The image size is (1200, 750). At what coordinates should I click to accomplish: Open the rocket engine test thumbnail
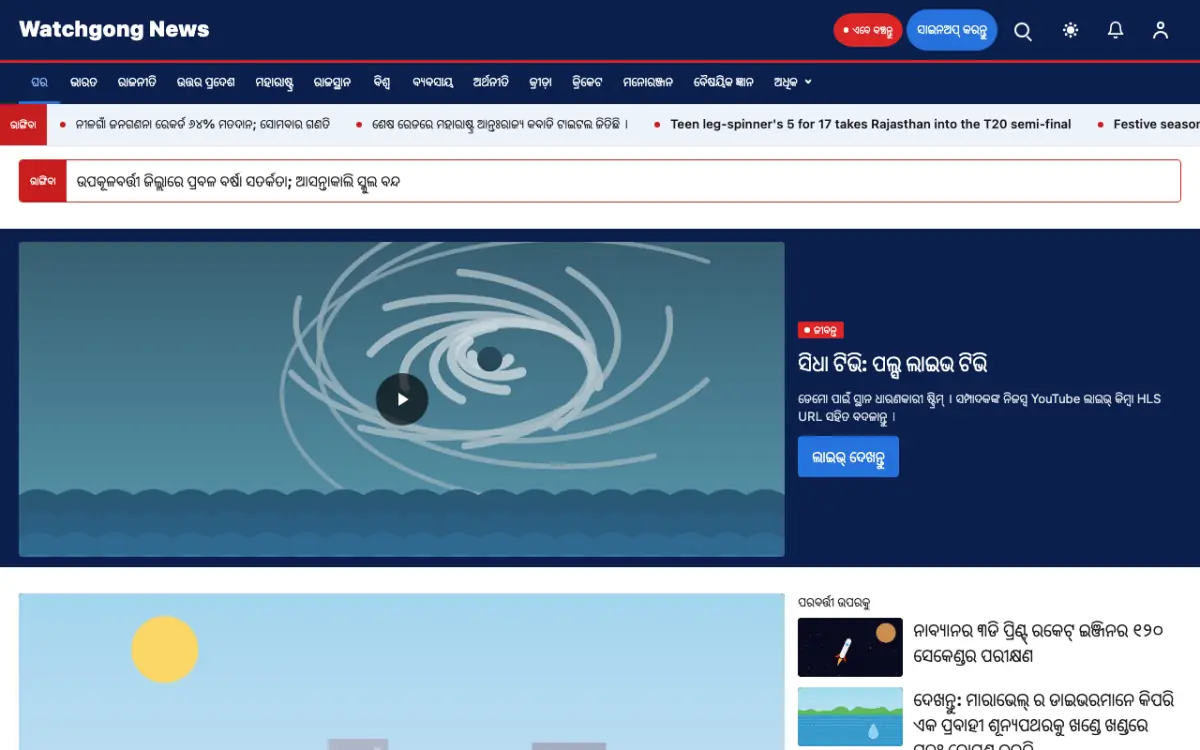tap(850, 647)
